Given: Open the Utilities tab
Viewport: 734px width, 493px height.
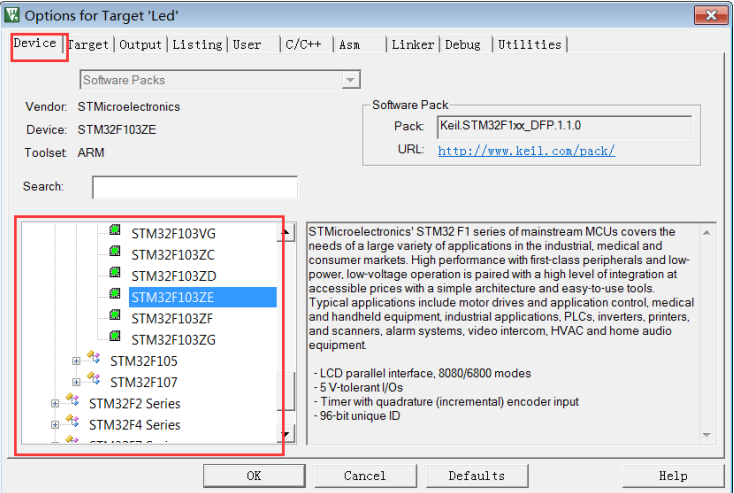Looking at the screenshot, I should [x=529, y=45].
